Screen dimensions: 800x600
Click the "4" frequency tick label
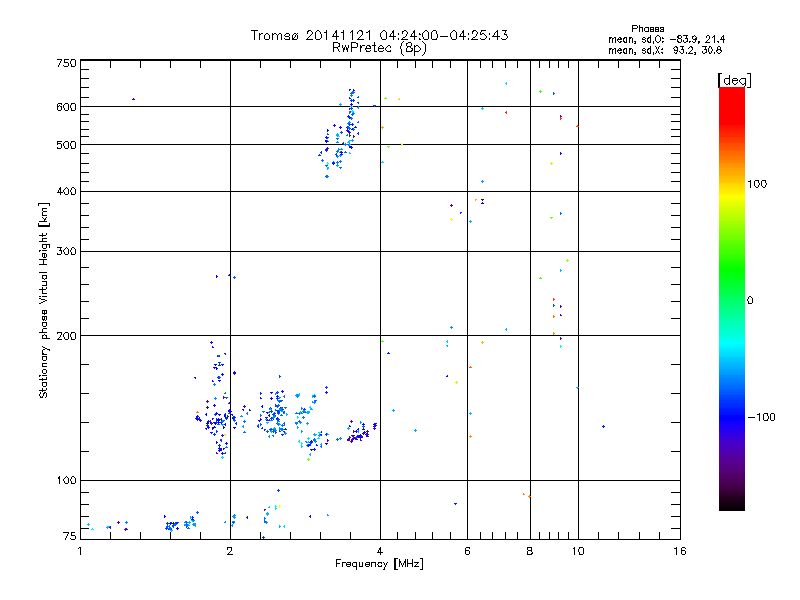(380, 551)
